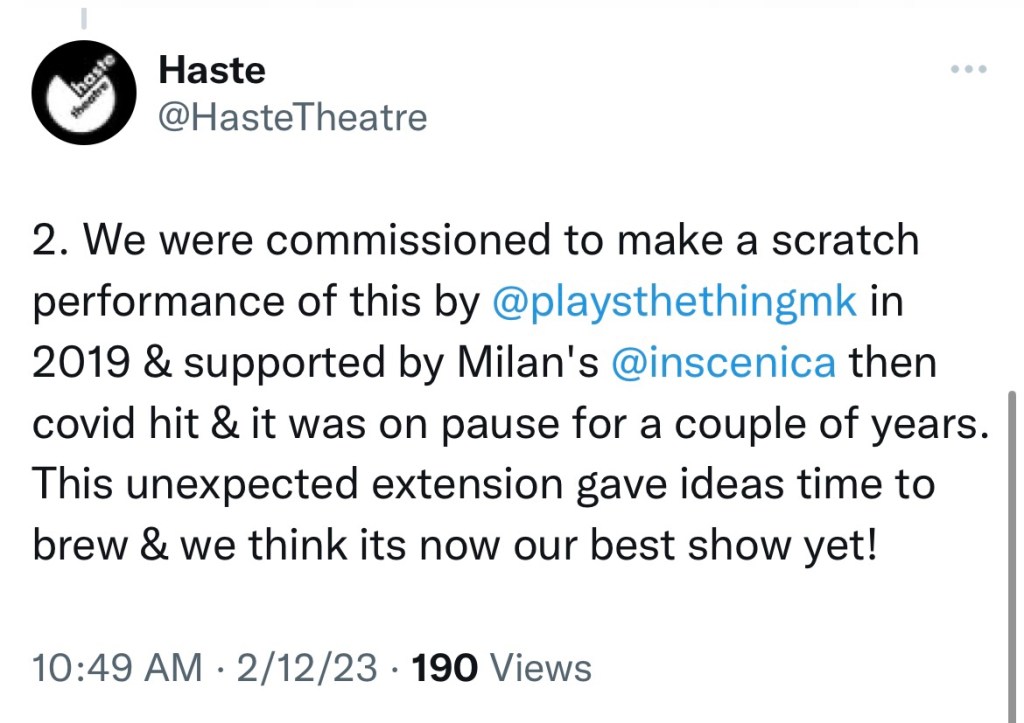The height and width of the screenshot is (723, 1024).
Task: Follow the @playsthethingmk mention link
Action: tap(676, 302)
